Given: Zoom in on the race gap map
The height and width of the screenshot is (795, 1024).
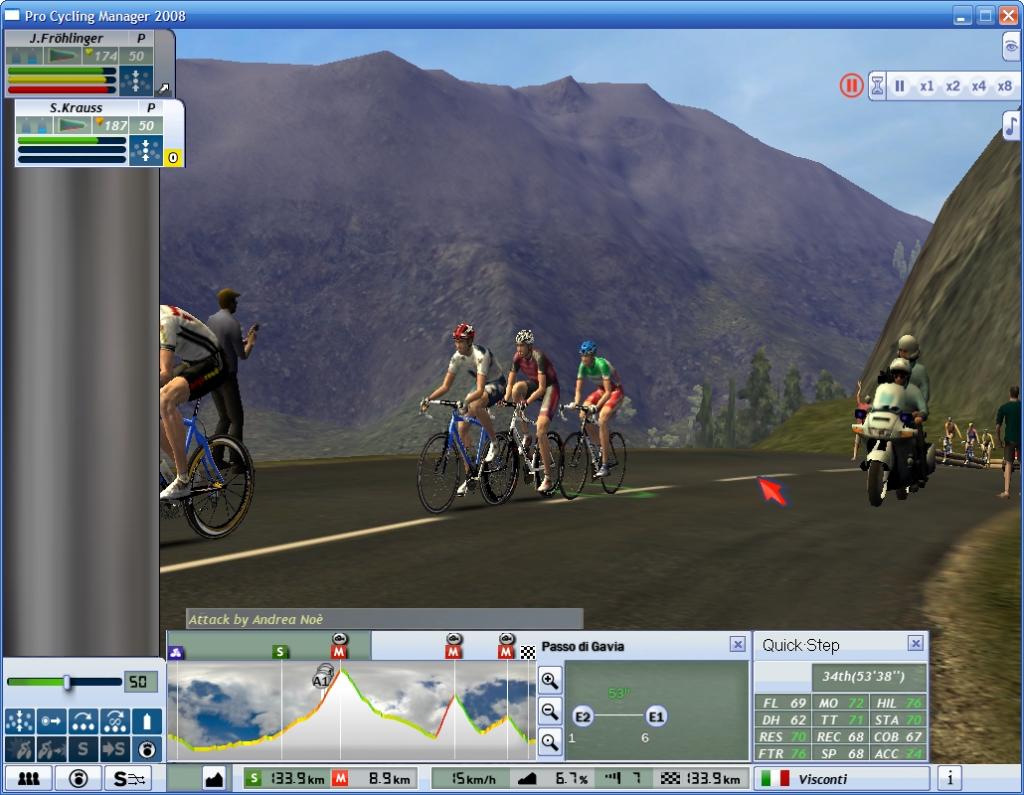Looking at the screenshot, I should click(550, 681).
